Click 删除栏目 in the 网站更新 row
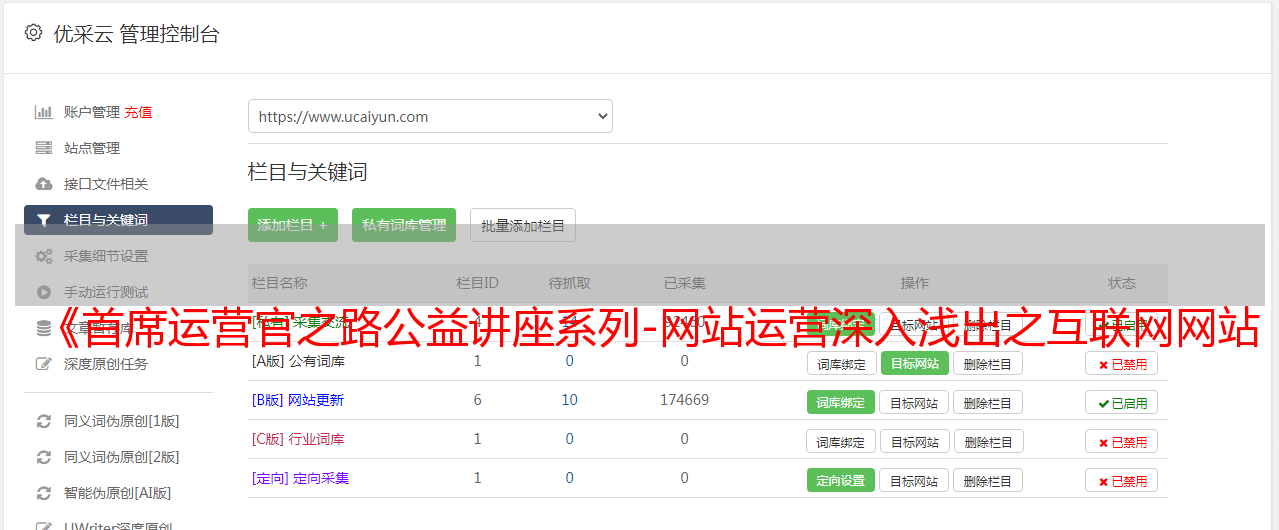 pyautogui.click(x=988, y=402)
